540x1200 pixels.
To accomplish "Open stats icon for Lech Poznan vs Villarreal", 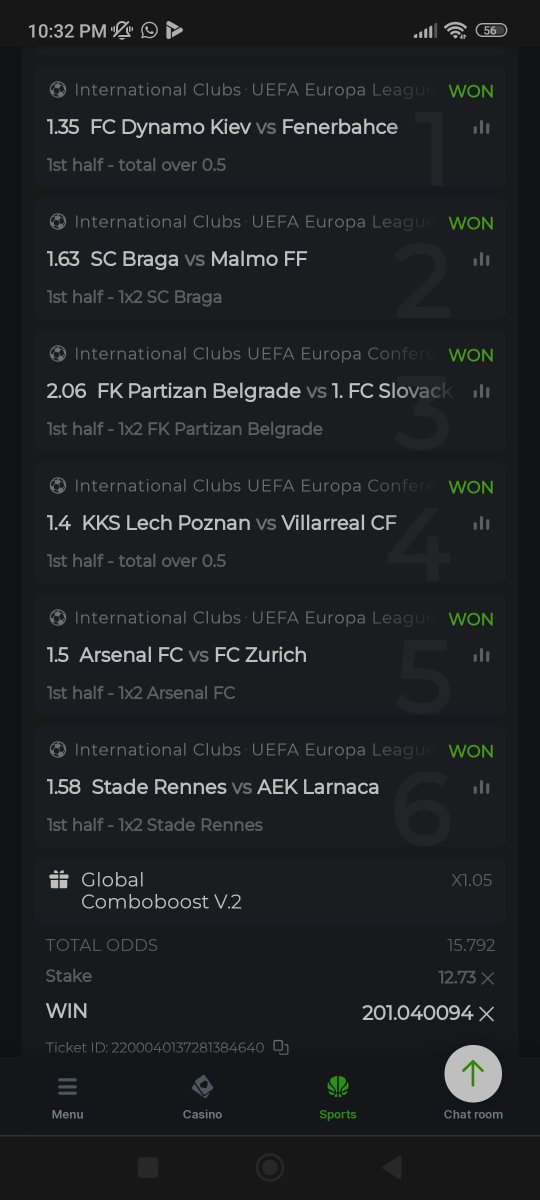I will 482,523.
